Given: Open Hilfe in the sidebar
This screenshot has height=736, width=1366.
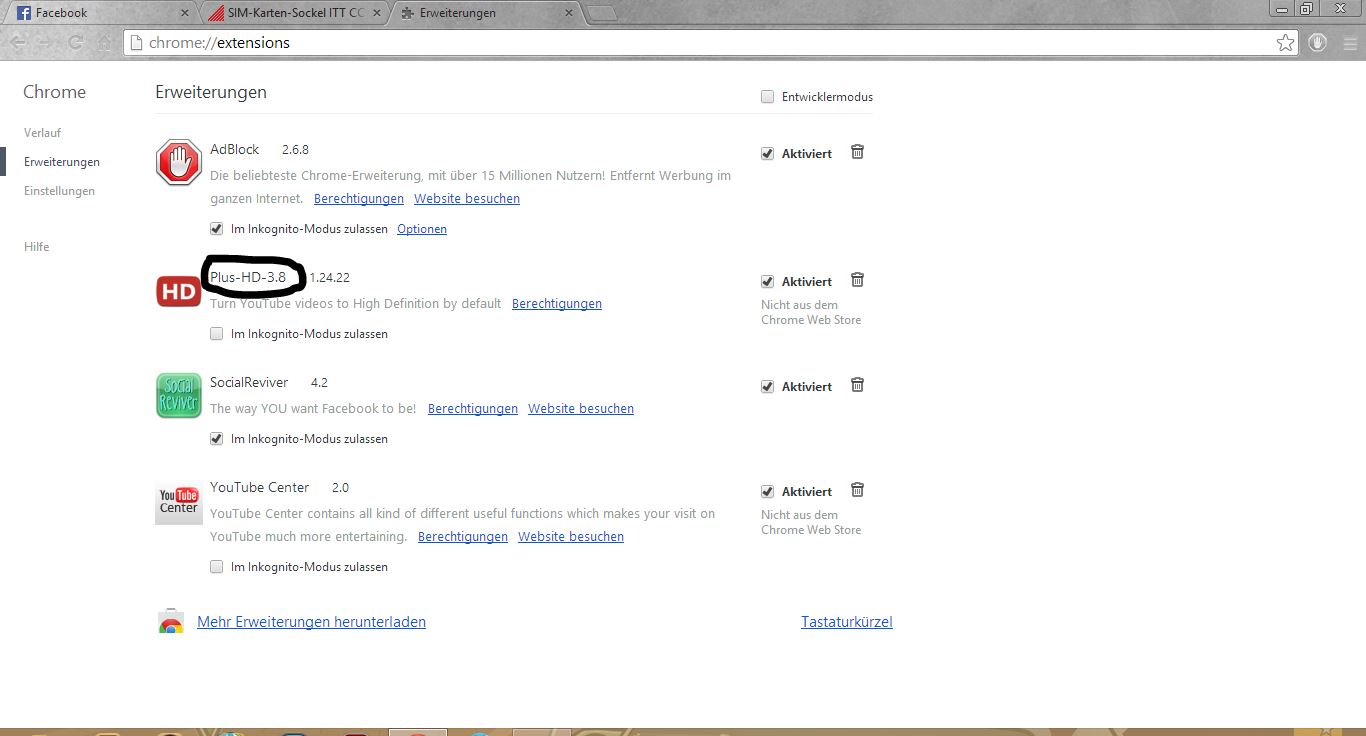Looking at the screenshot, I should [x=36, y=247].
